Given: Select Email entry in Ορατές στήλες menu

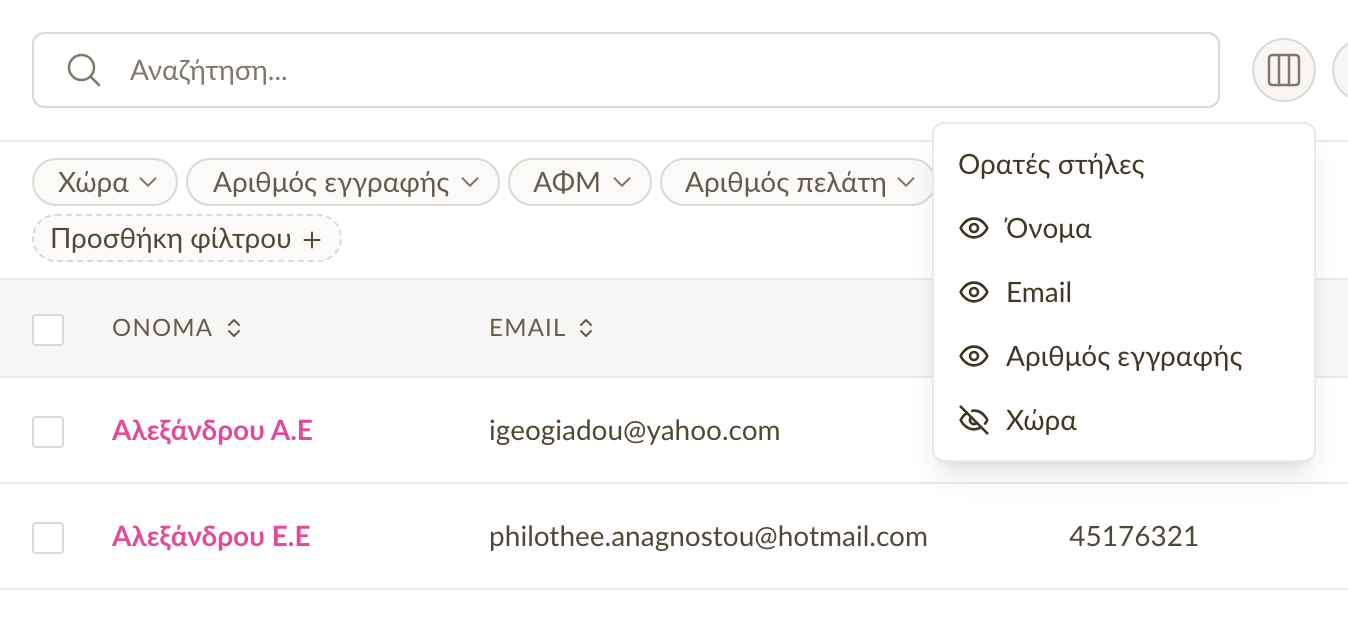Looking at the screenshot, I should (x=1124, y=293).
